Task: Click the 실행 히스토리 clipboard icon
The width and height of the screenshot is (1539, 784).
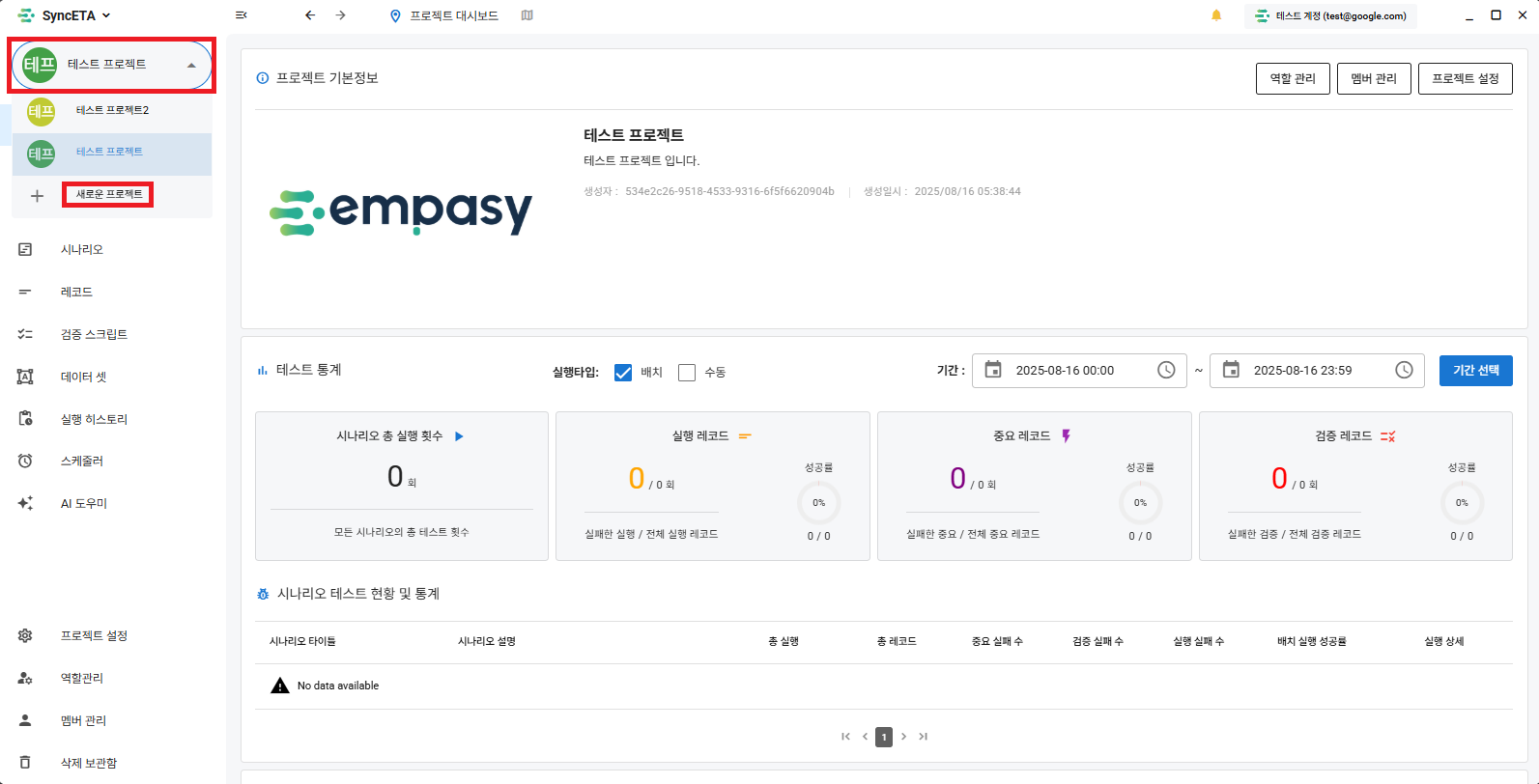Action: 25,419
